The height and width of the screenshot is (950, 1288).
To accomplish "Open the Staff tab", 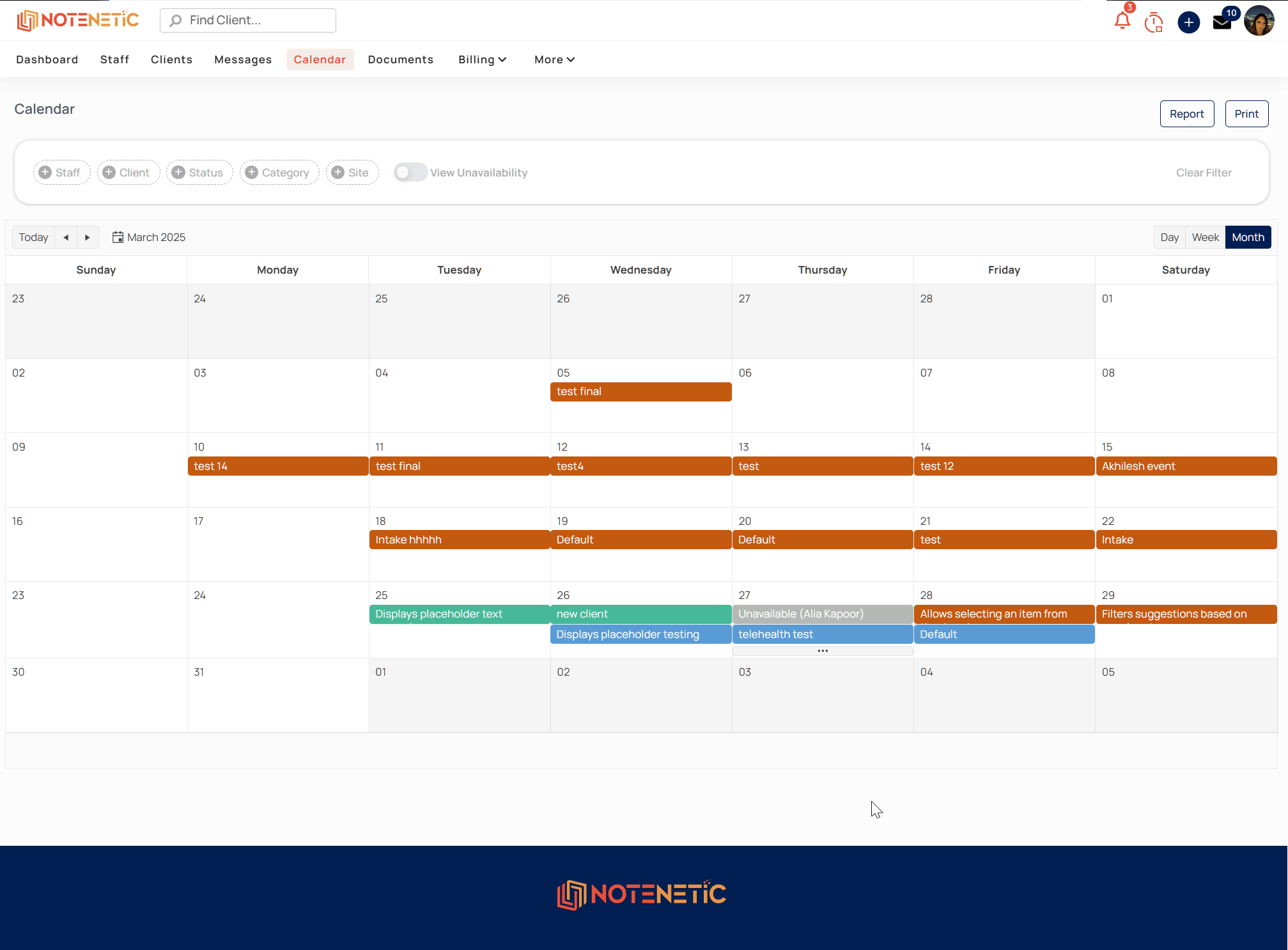I will click(x=114, y=59).
